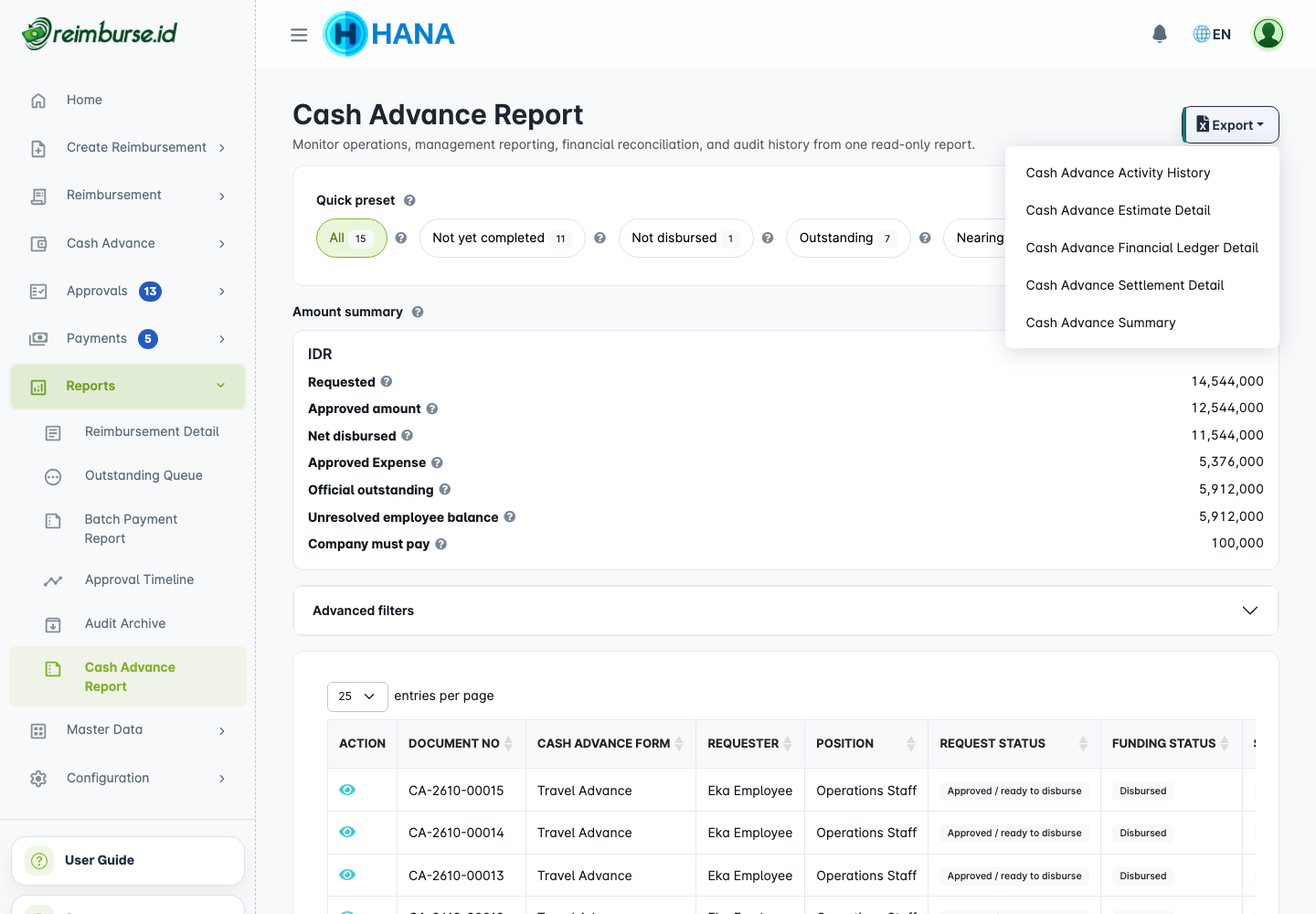Open Approvals with 13 pending

(x=128, y=292)
